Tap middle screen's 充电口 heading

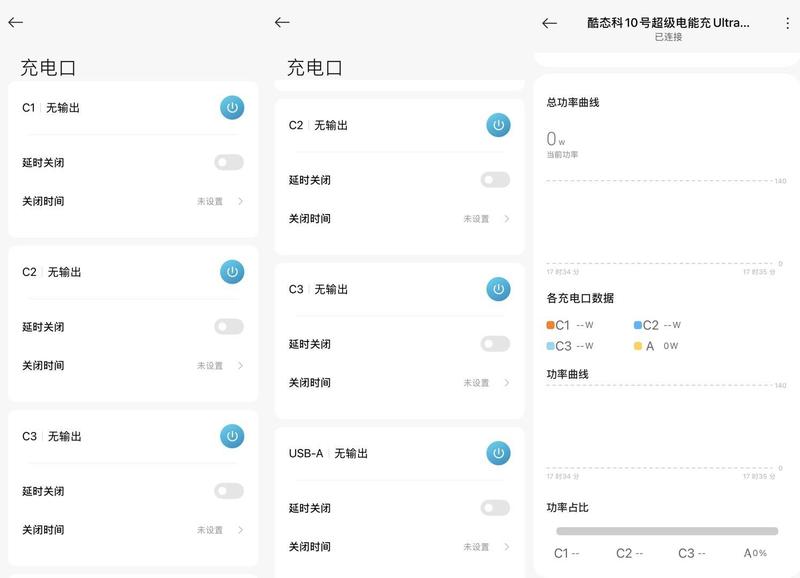tap(315, 67)
